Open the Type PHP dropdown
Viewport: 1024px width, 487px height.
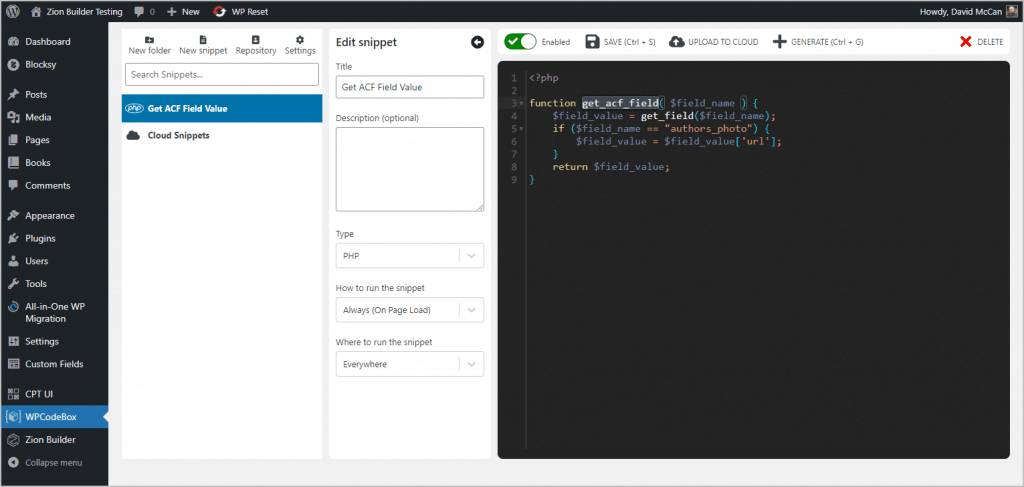click(x=409, y=256)
